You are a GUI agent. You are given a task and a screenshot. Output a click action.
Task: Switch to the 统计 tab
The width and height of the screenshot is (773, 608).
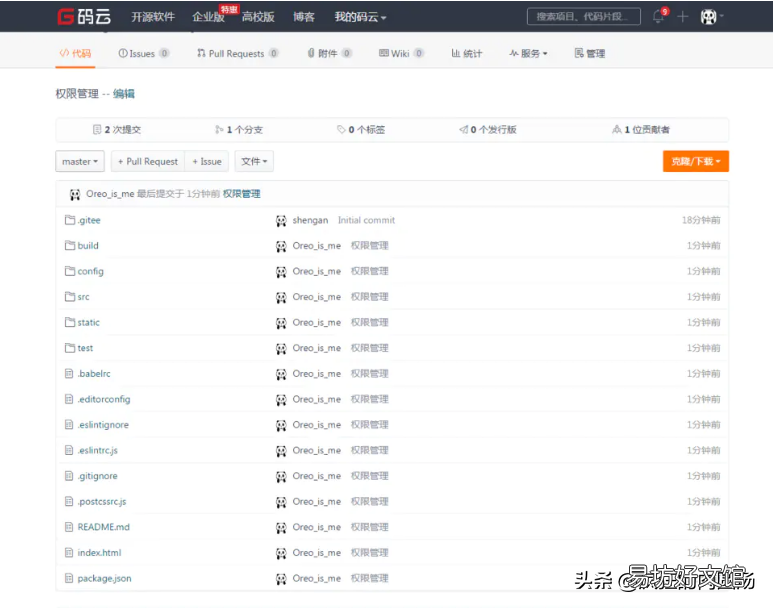[x=467, y=53]
